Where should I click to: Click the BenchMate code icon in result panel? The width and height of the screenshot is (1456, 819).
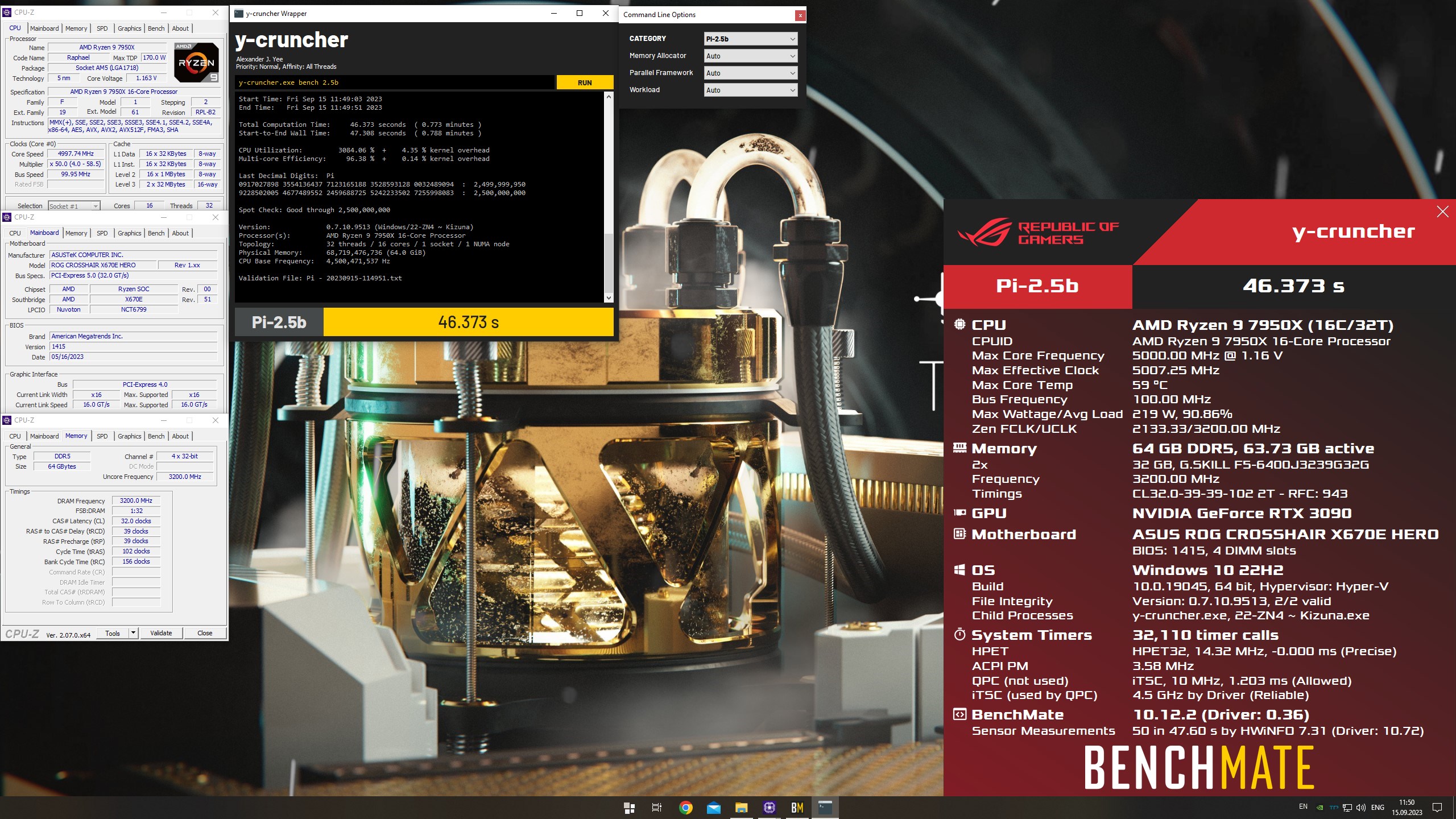(959, 714)
